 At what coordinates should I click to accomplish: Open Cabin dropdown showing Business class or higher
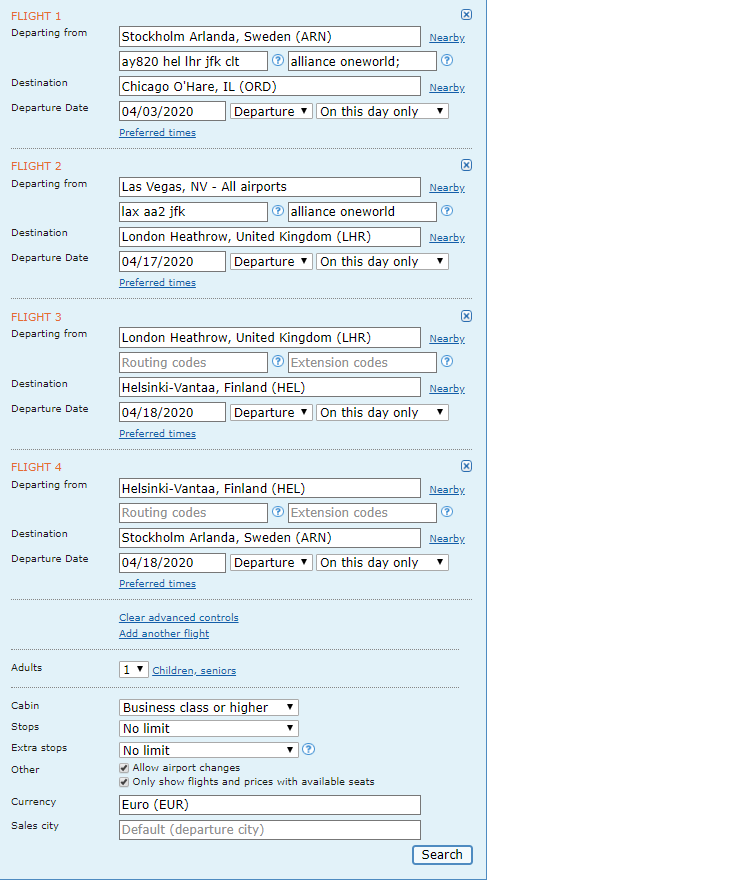(209, 707)
